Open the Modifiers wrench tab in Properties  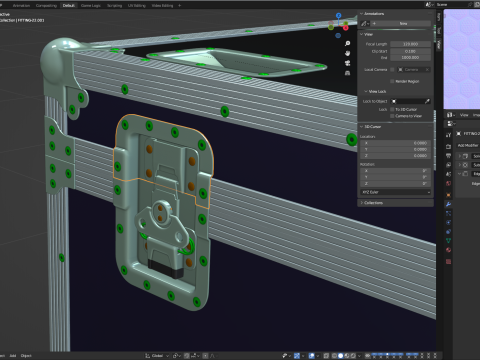coord(448,204)
